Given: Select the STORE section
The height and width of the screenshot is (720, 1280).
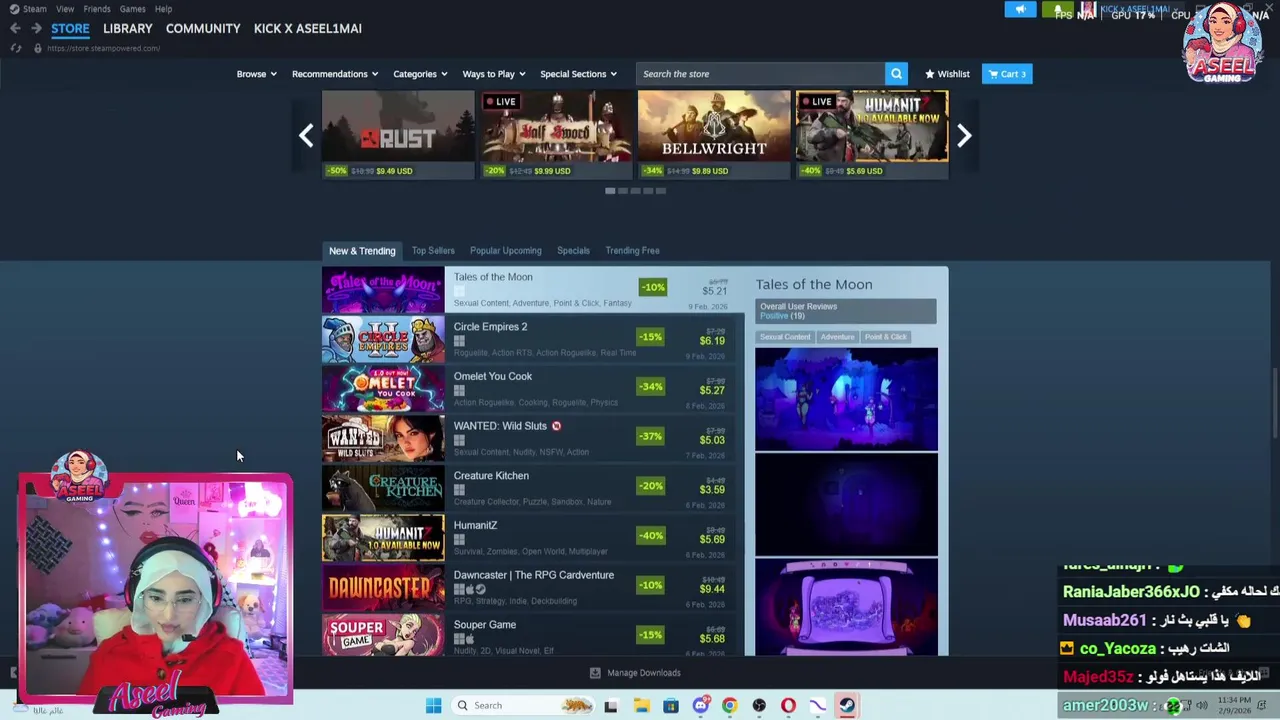Looking at the screenshot, I should (x=70, y=28).
